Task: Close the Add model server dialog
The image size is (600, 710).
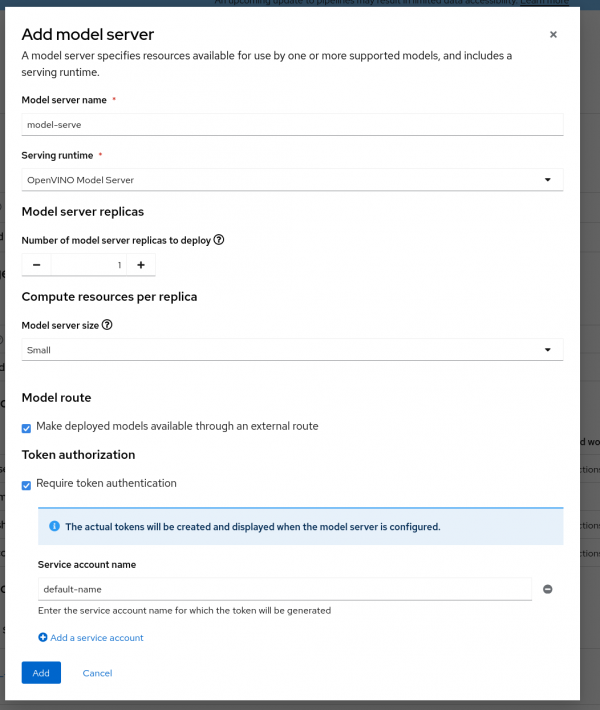Action: click(x=553, y=35)
